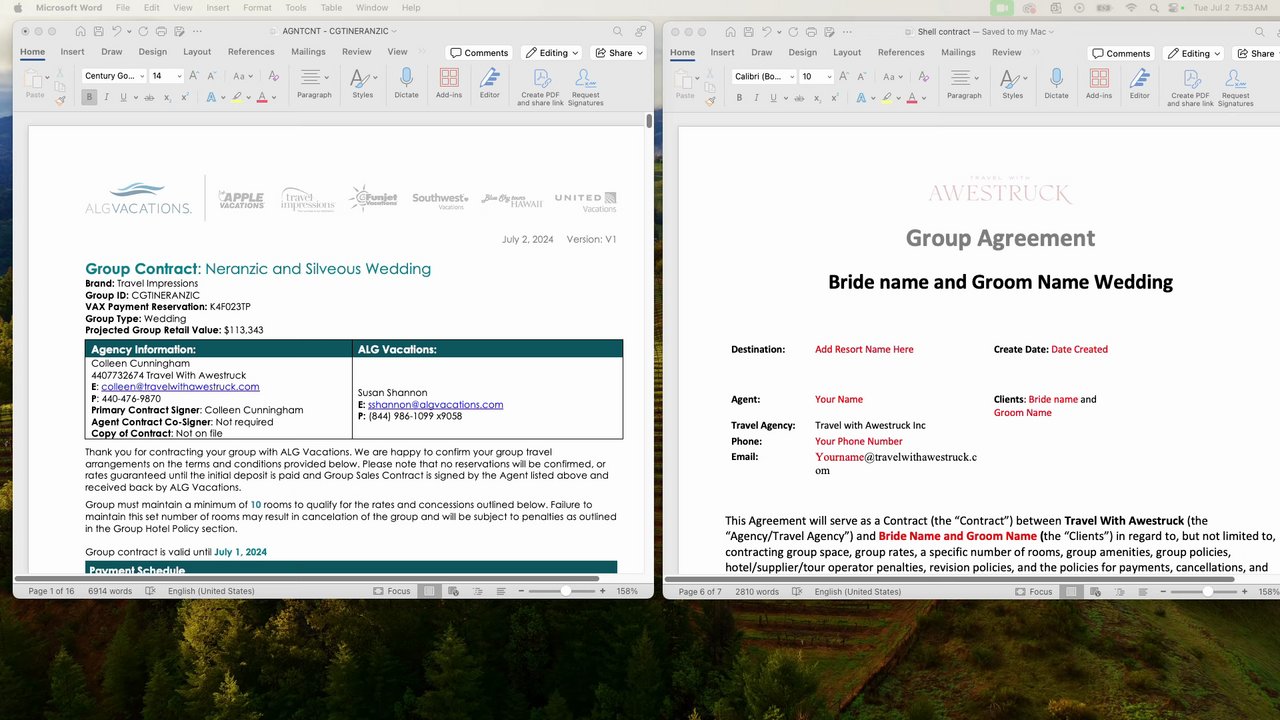Toggle Strikethrough in the Shell contract window
The height and width of the screenshot is (720, 1280).
[799, 98]
